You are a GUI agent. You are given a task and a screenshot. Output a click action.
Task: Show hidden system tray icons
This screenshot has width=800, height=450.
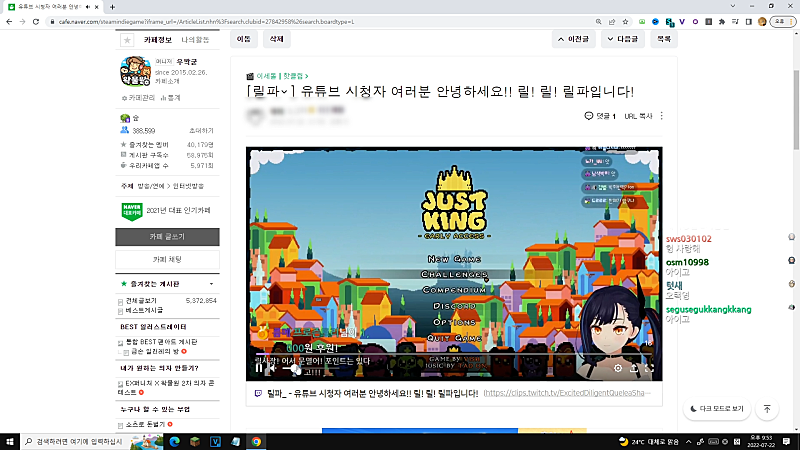pyautogui.click(x=688, y=441)
